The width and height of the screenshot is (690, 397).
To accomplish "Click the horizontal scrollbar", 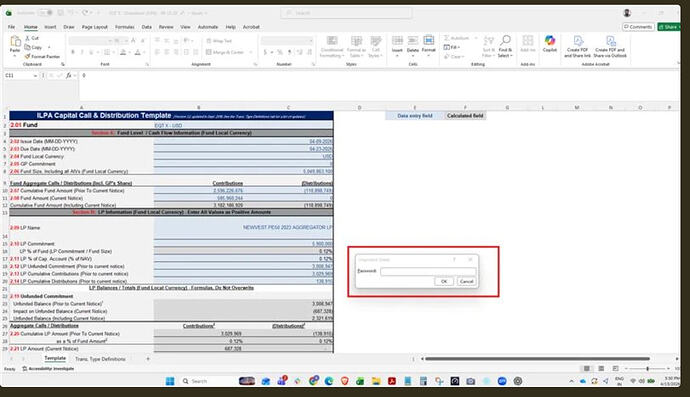I will pos(537,359).
